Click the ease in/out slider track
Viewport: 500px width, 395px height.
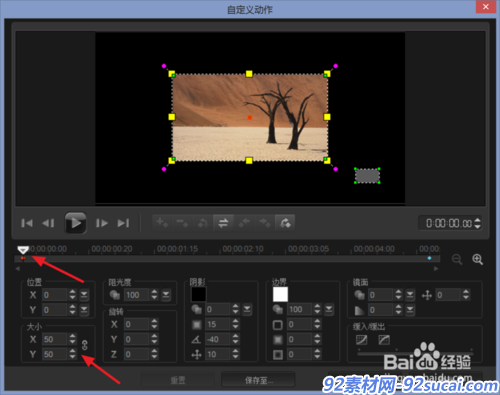pyautogui.click(x=415, y=353)
